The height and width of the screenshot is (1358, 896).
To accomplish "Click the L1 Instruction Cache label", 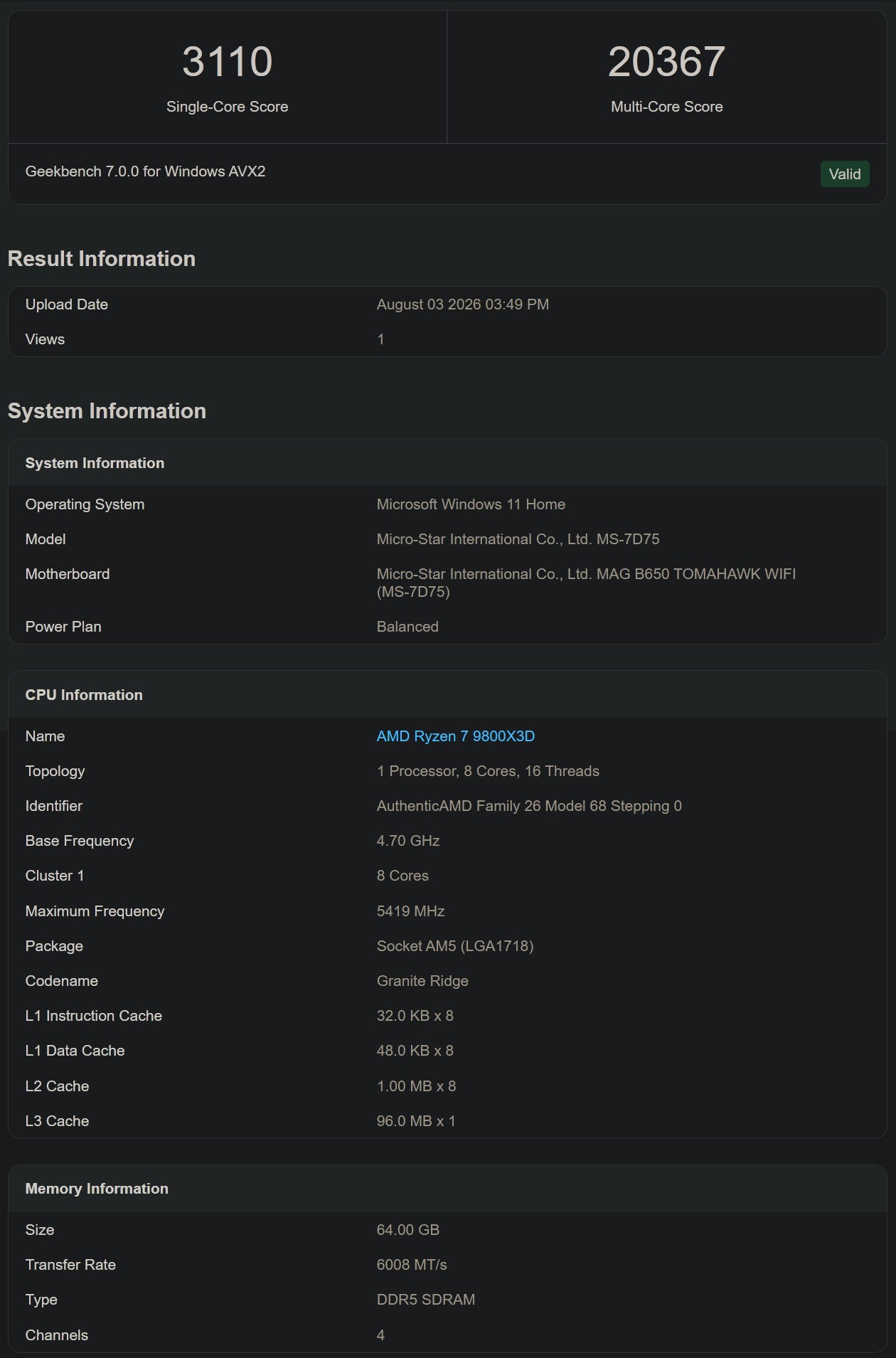I will [94, 1016].
